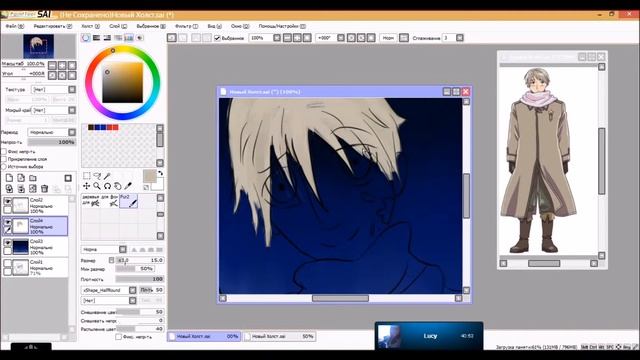Viewport: 640px width, 360px height.
Task: Open the Редактировать menu
Action: click(53, 26)
